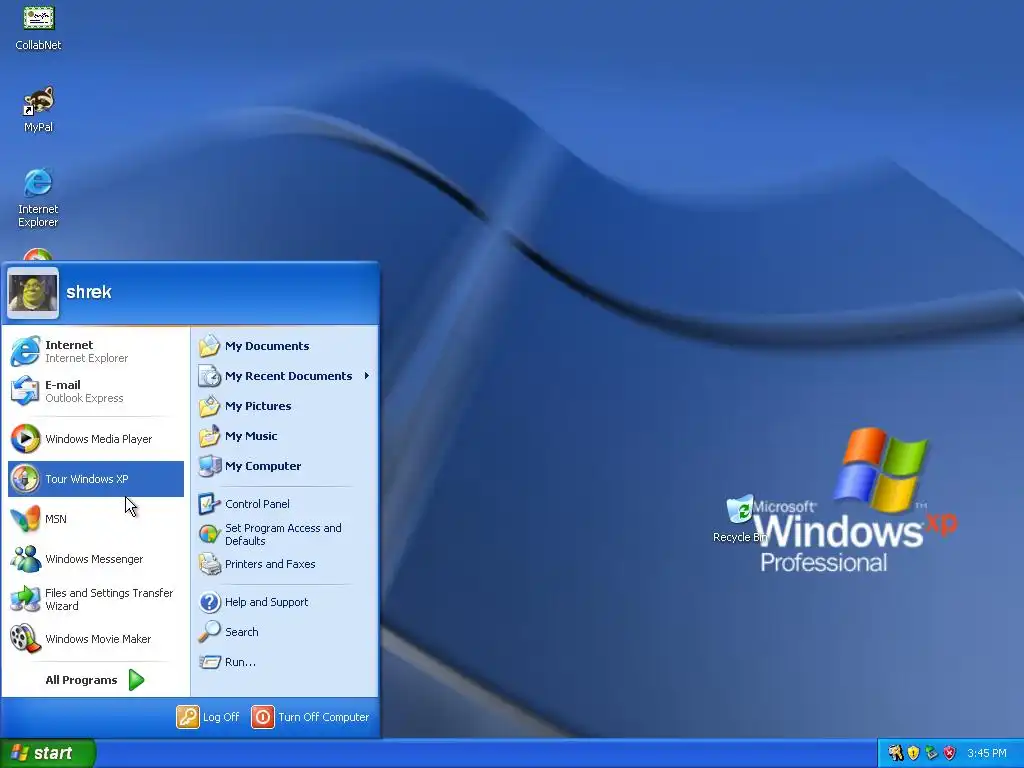Expand the My Recent Documents submenu
This screenshot has height=768, width=1024.
pyautogui.click(x=285, y=376)
